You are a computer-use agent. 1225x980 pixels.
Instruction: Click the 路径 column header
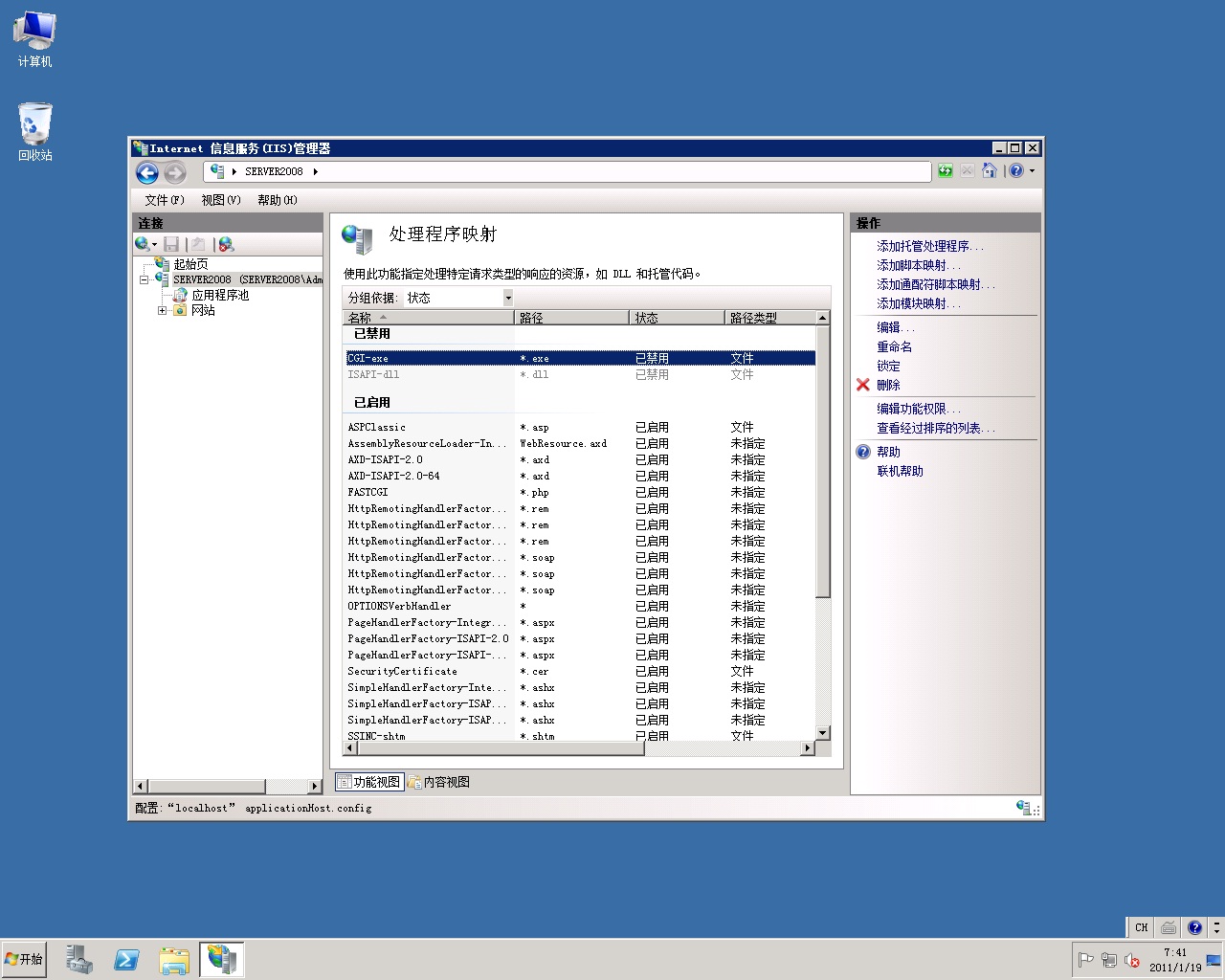pos(572,318)
